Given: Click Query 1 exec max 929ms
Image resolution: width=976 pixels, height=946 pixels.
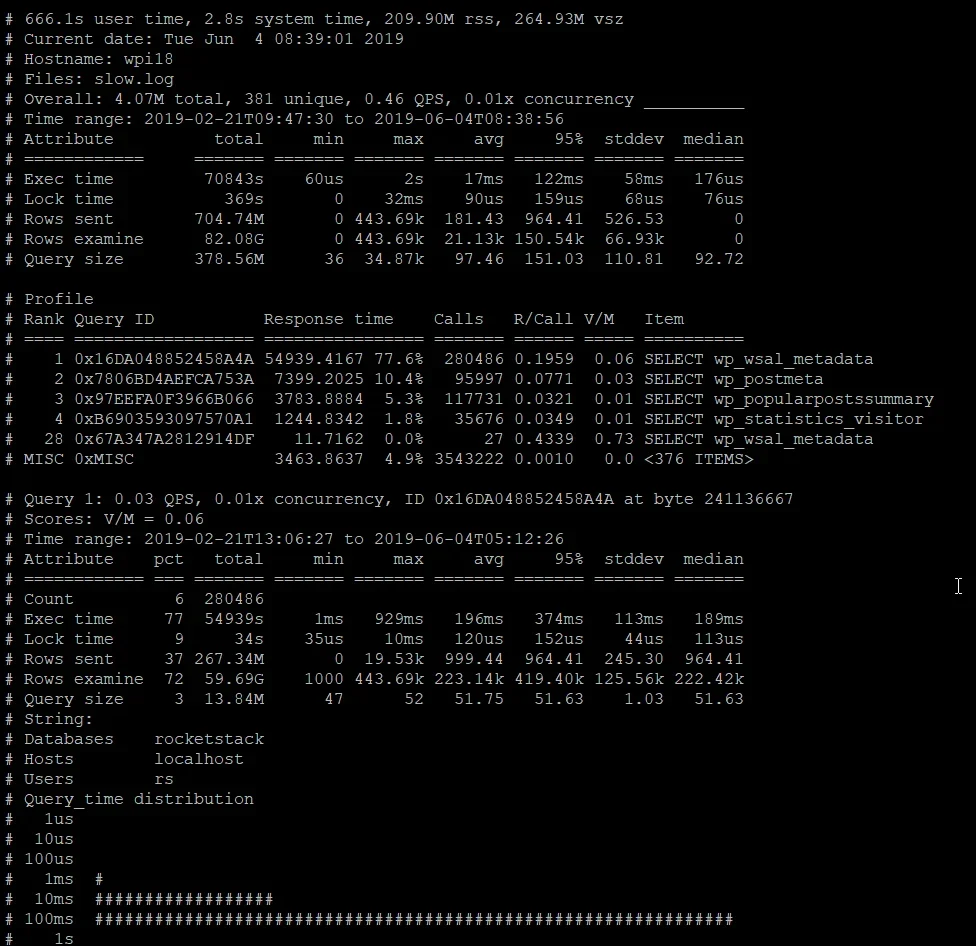Looking at the screenshot, I should (x=399, y=619).
